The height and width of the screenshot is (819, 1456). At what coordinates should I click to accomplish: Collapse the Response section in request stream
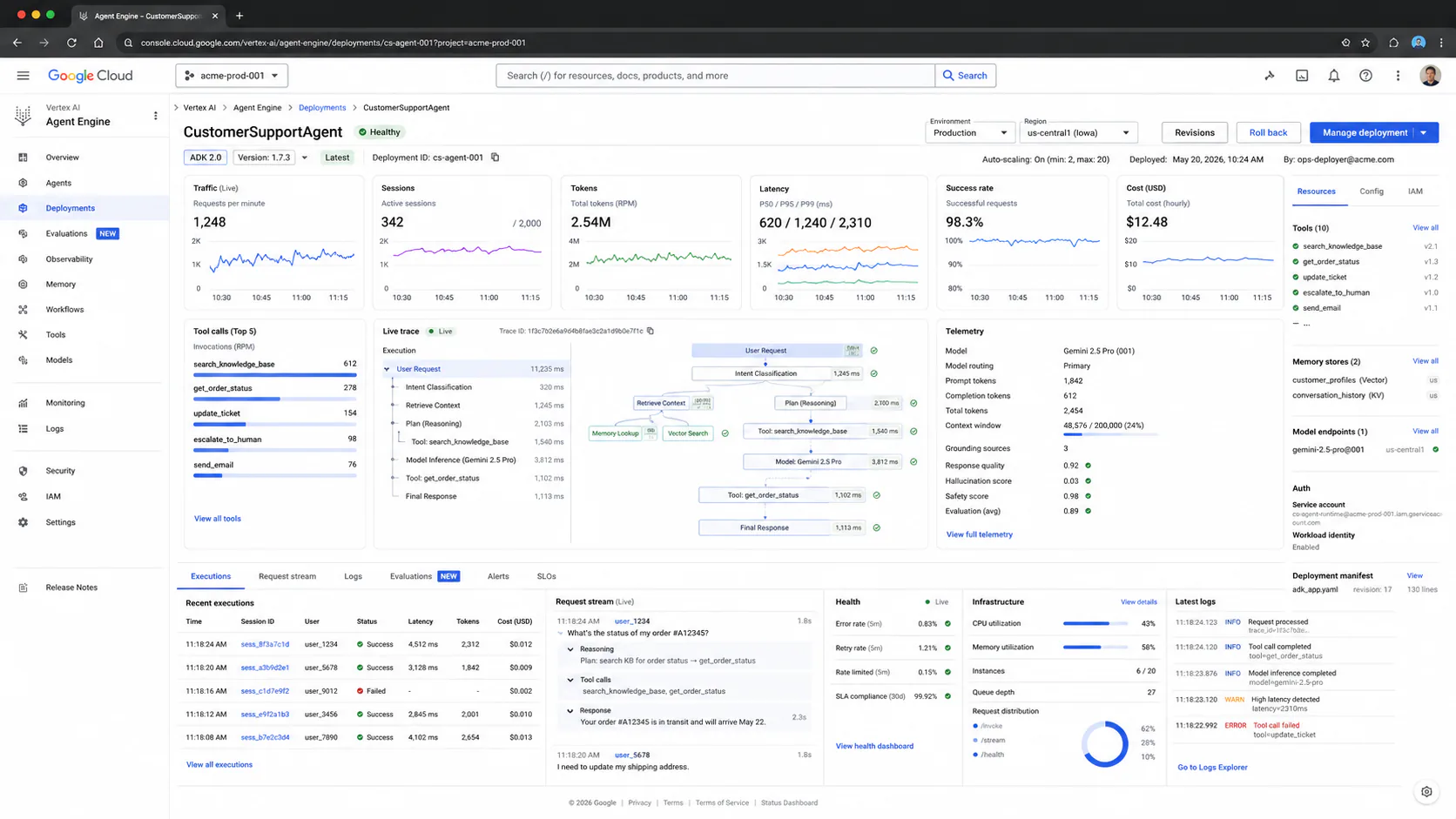(571, 710)
